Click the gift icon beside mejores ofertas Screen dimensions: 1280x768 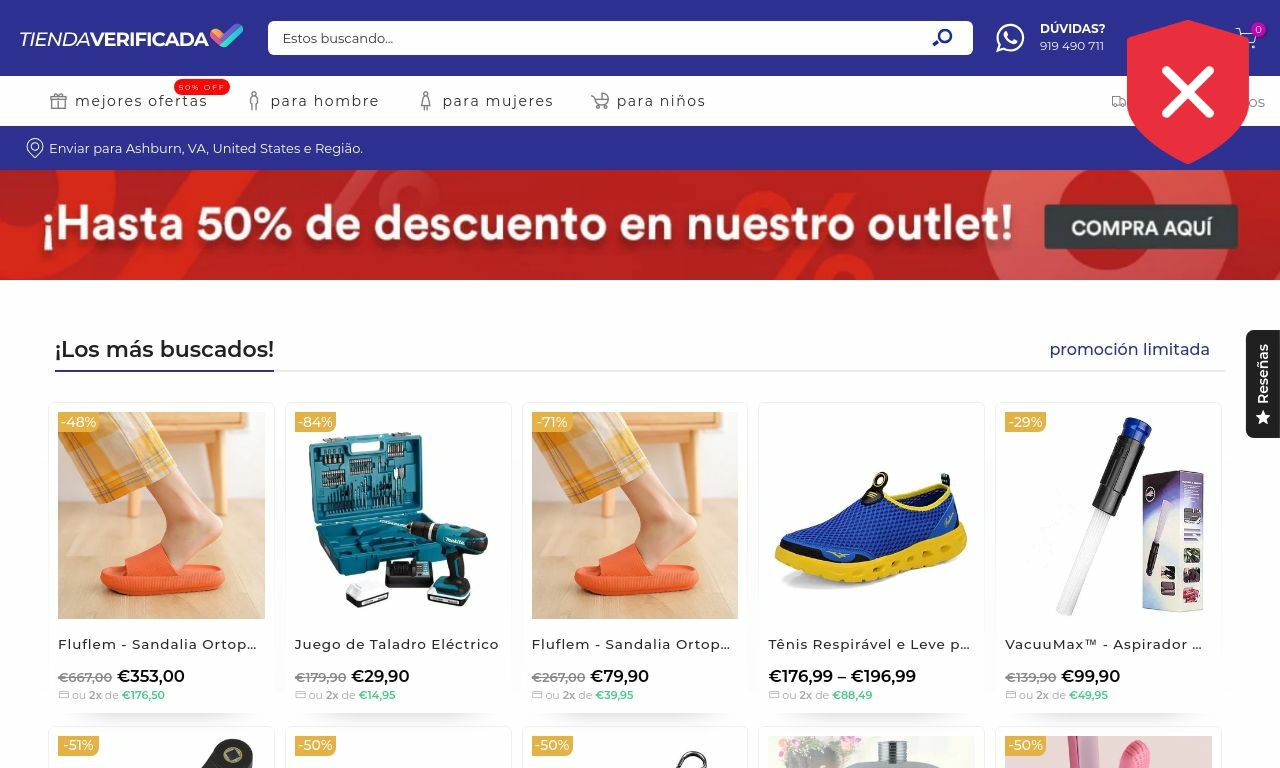[59, 101]
